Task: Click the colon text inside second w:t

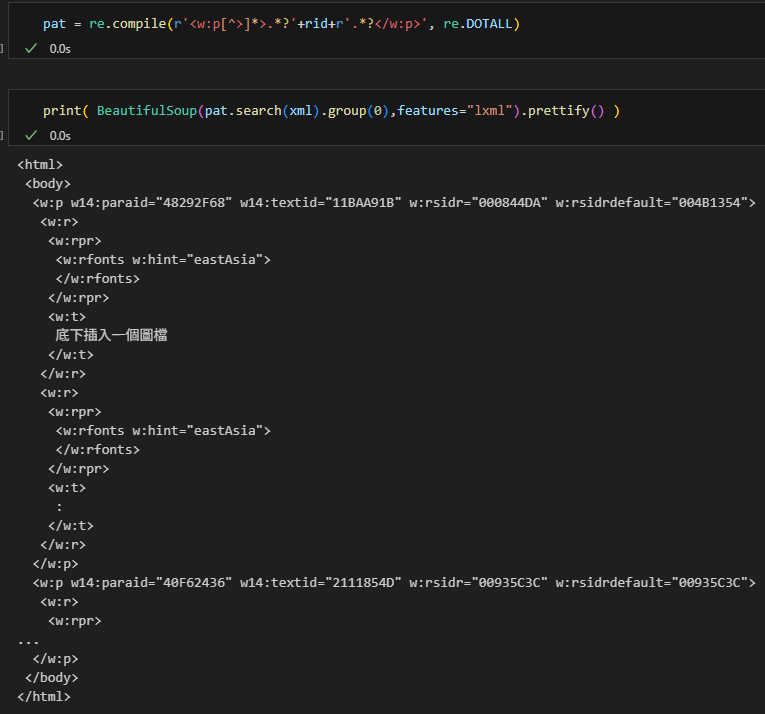Action: [x=59, y=507]
